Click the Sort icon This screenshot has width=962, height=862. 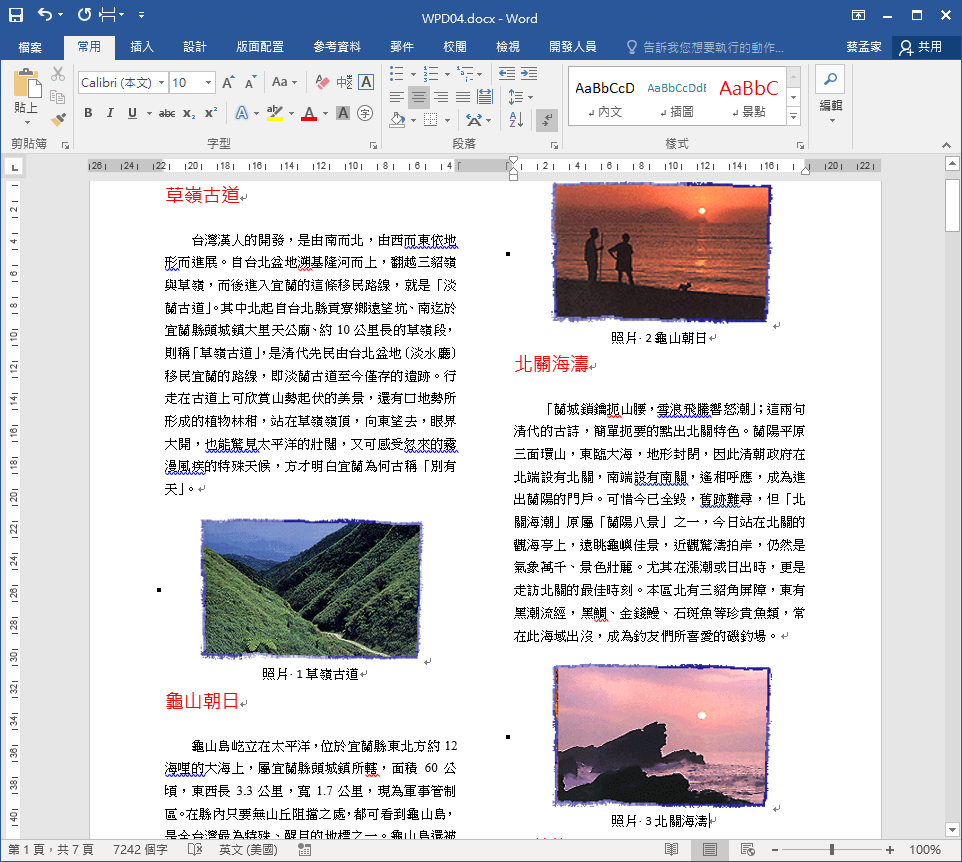(x=516, y=119)
